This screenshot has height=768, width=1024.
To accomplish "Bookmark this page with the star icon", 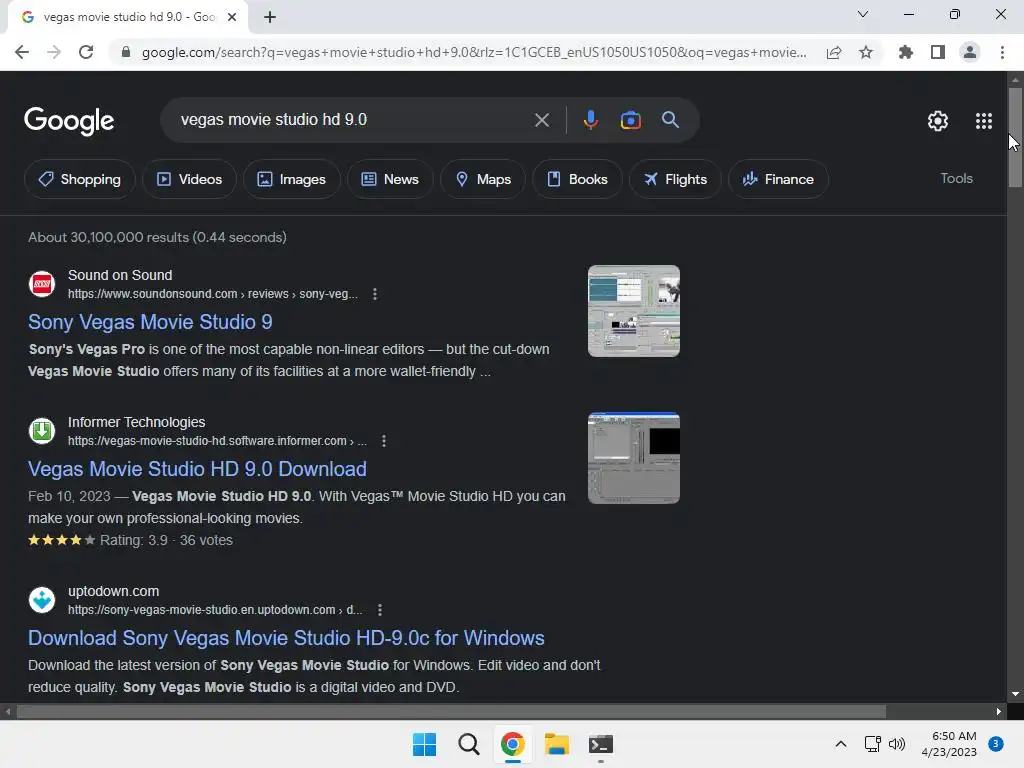I will 866,52.
